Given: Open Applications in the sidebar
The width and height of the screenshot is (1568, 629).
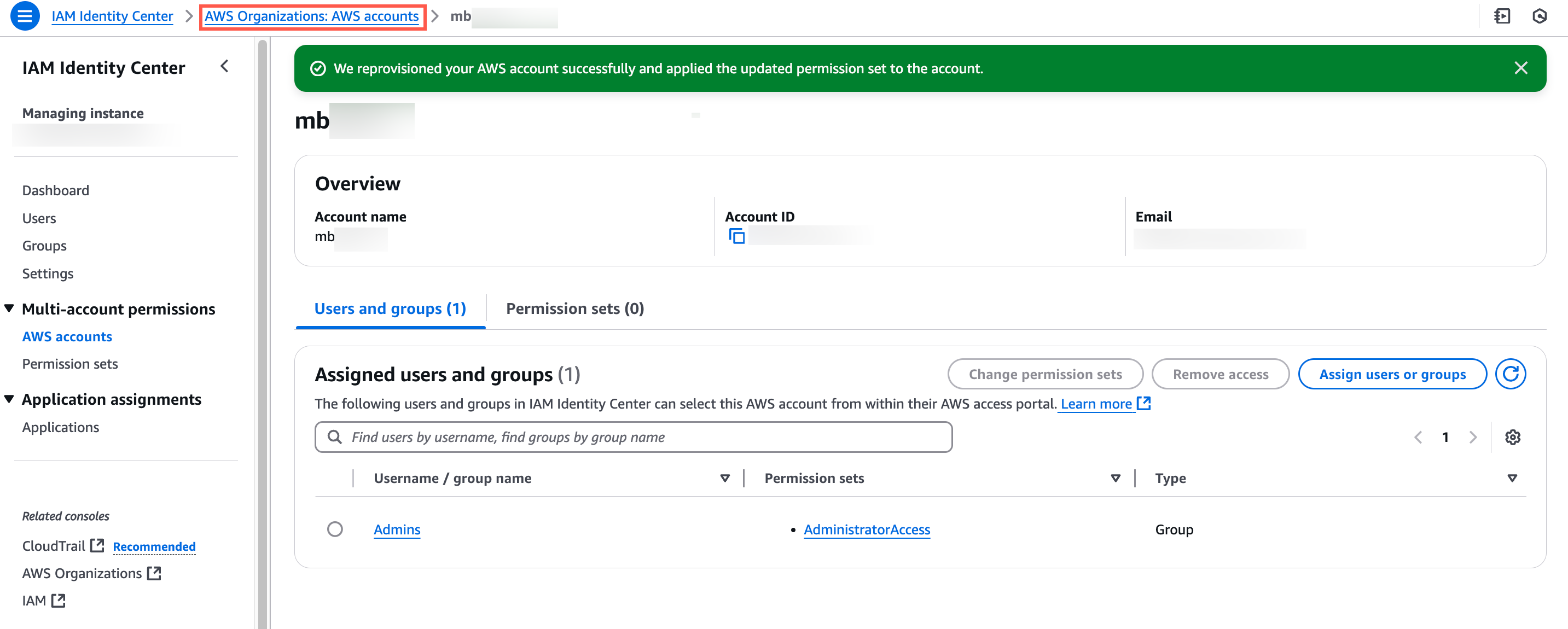Looking at the screenshot, I should [x=60, y=427].
